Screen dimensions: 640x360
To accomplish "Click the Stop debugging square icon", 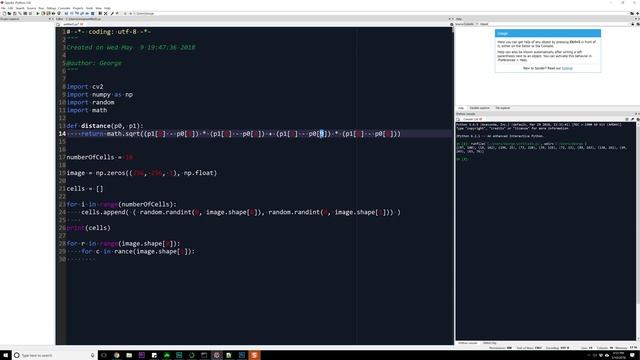I will click(93, 13).
